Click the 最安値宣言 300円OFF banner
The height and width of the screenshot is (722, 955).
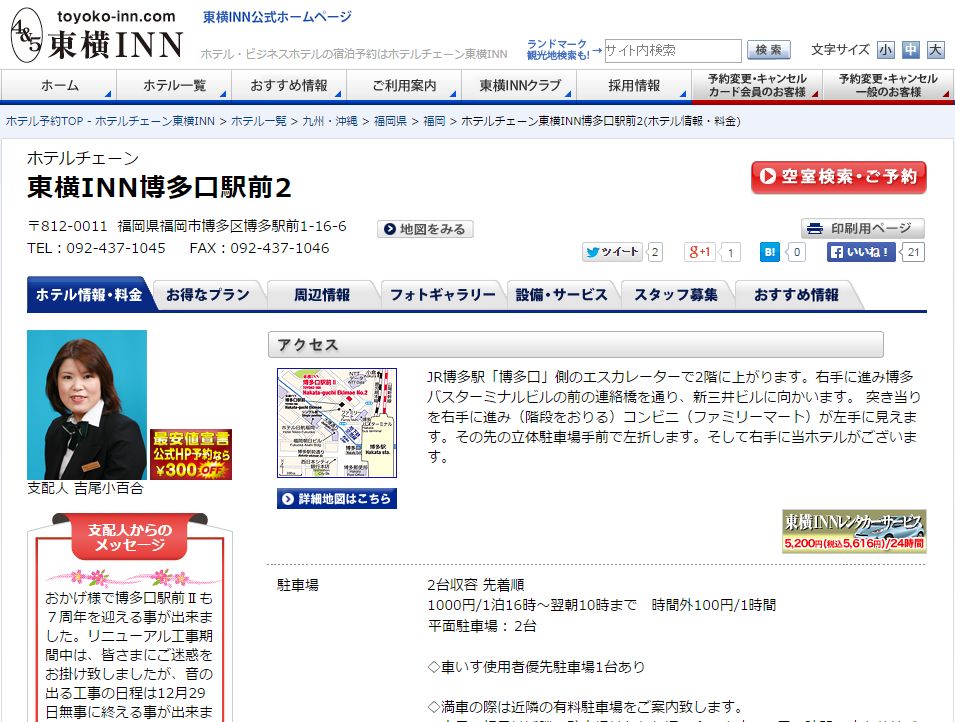coord(191,454)
